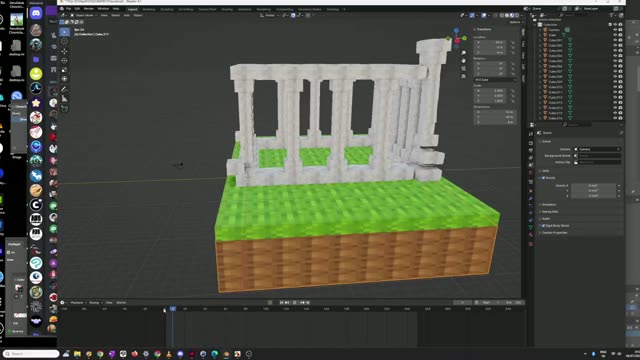Switch to the Animation workspace tab

point(244,9)
